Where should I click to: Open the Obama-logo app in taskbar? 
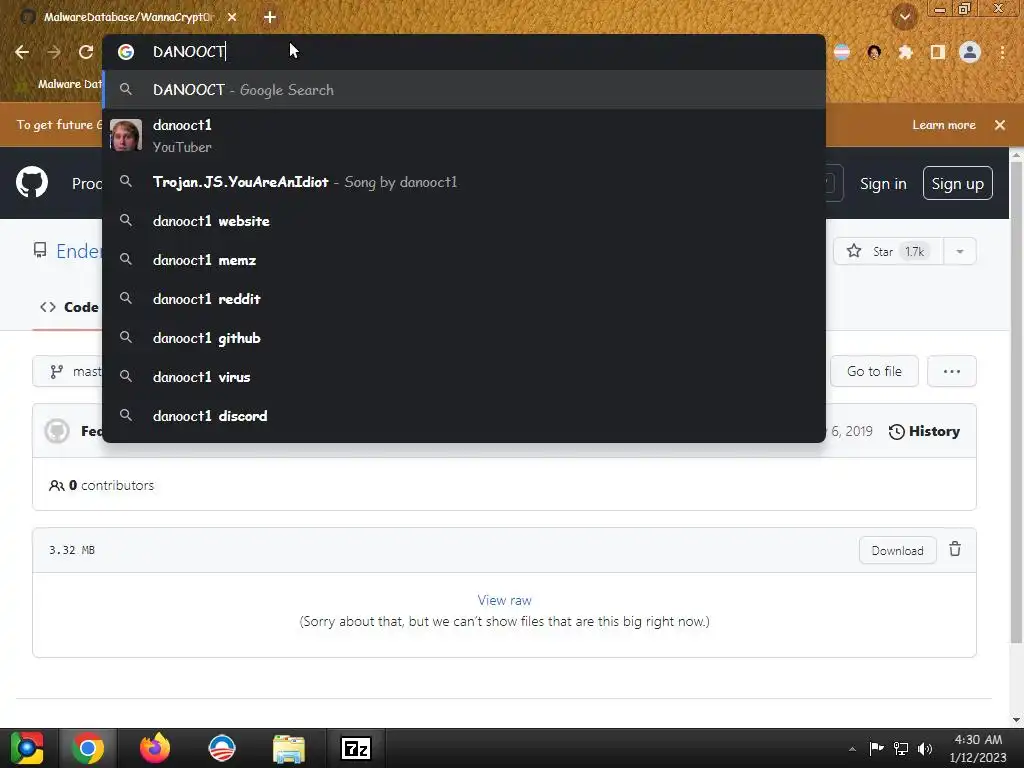click(x=221, y=748)
